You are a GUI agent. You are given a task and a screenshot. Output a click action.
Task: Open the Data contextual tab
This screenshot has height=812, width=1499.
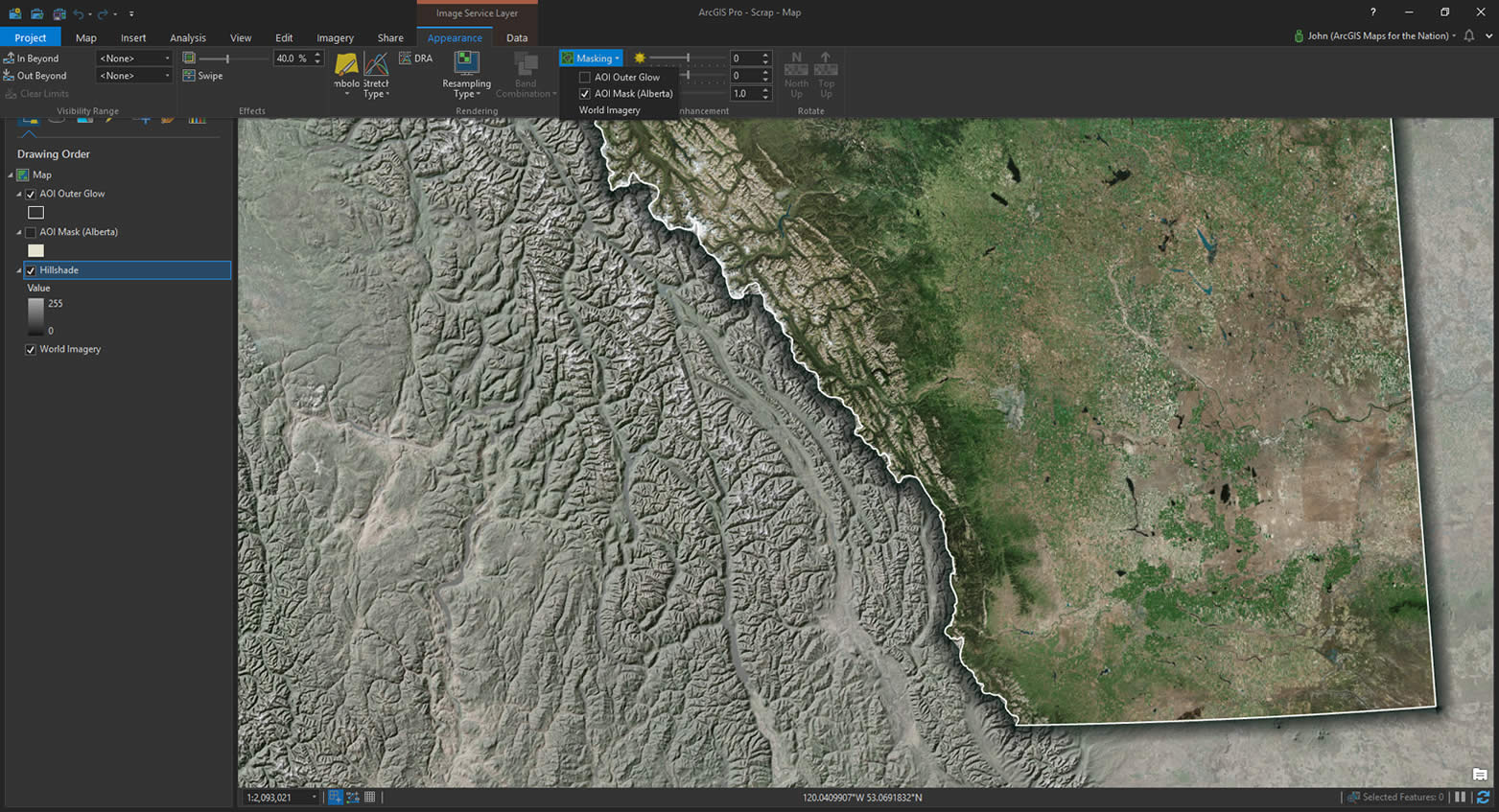point(517,38)
